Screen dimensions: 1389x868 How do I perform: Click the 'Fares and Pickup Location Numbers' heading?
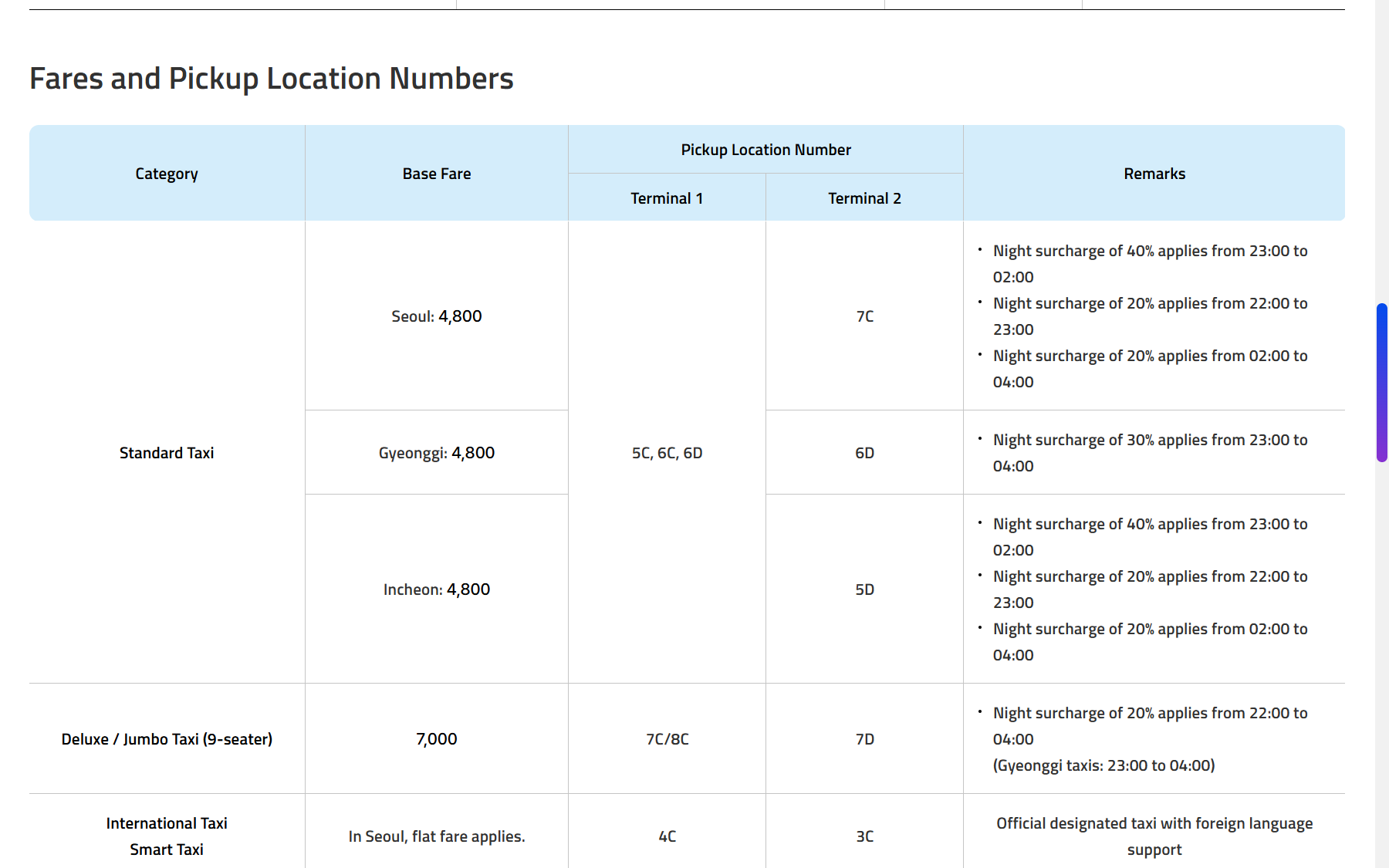coord(272,79)
